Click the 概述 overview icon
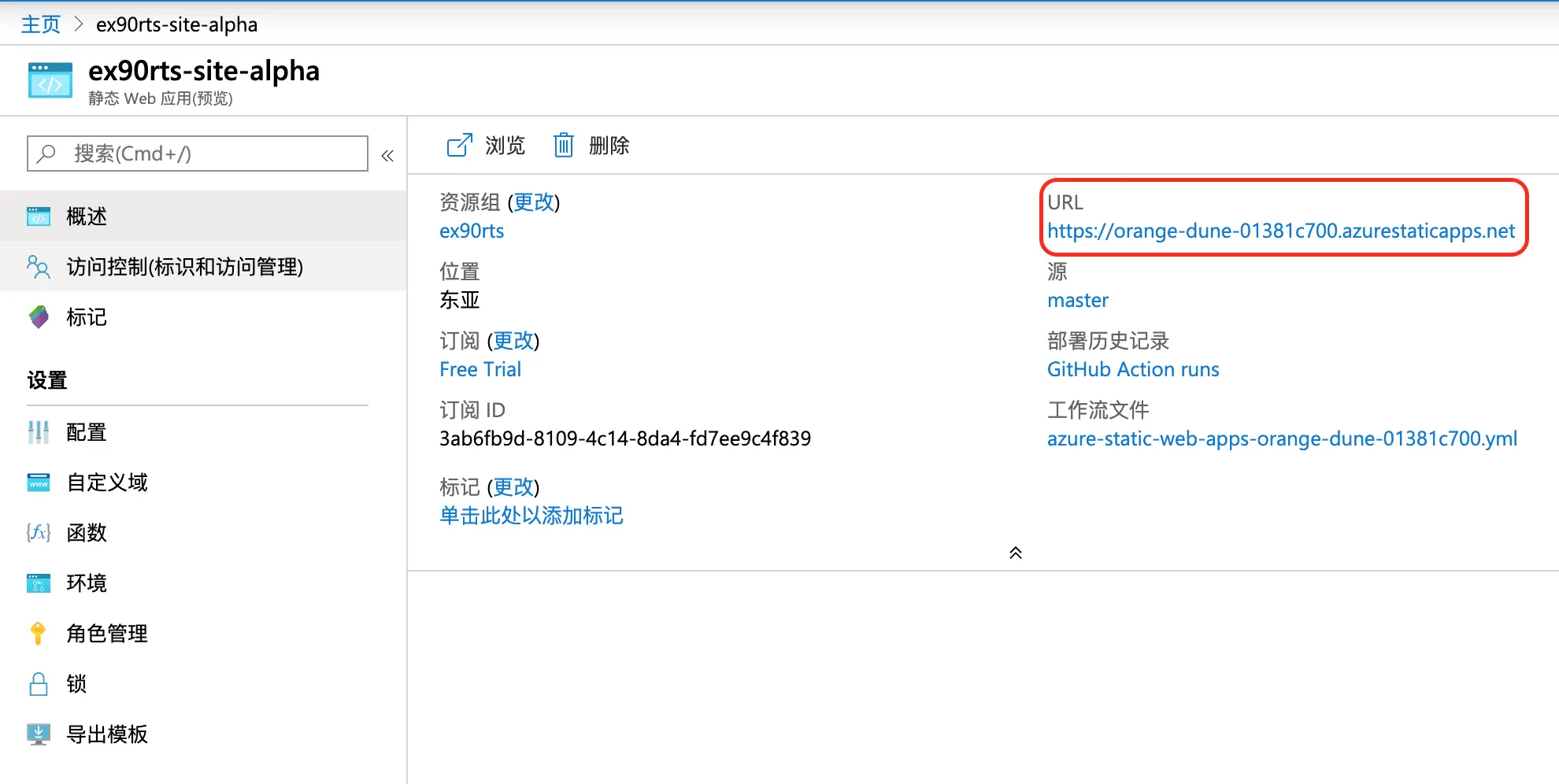 39,216
